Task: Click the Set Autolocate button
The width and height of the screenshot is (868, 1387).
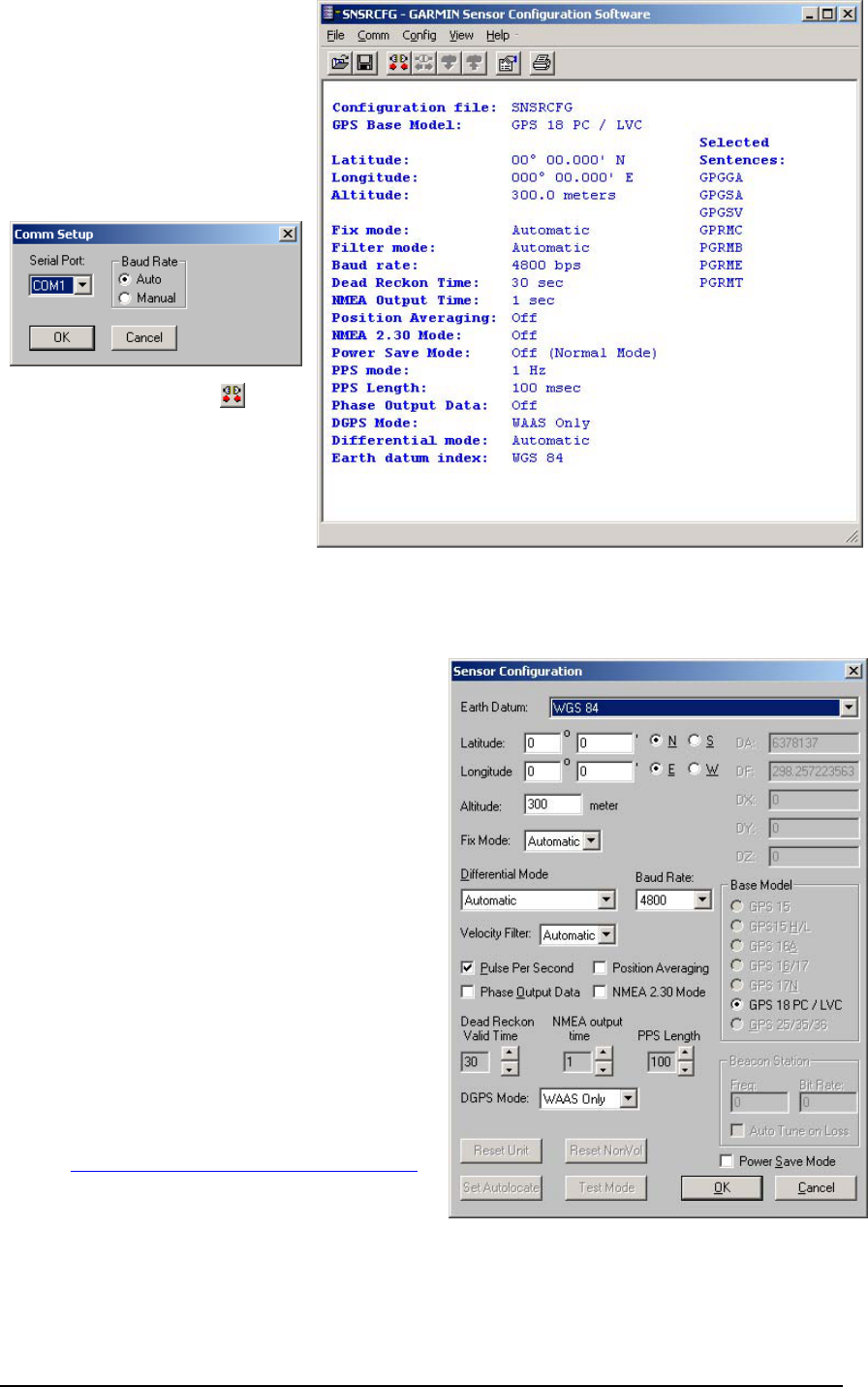Action: point(501,1187)
